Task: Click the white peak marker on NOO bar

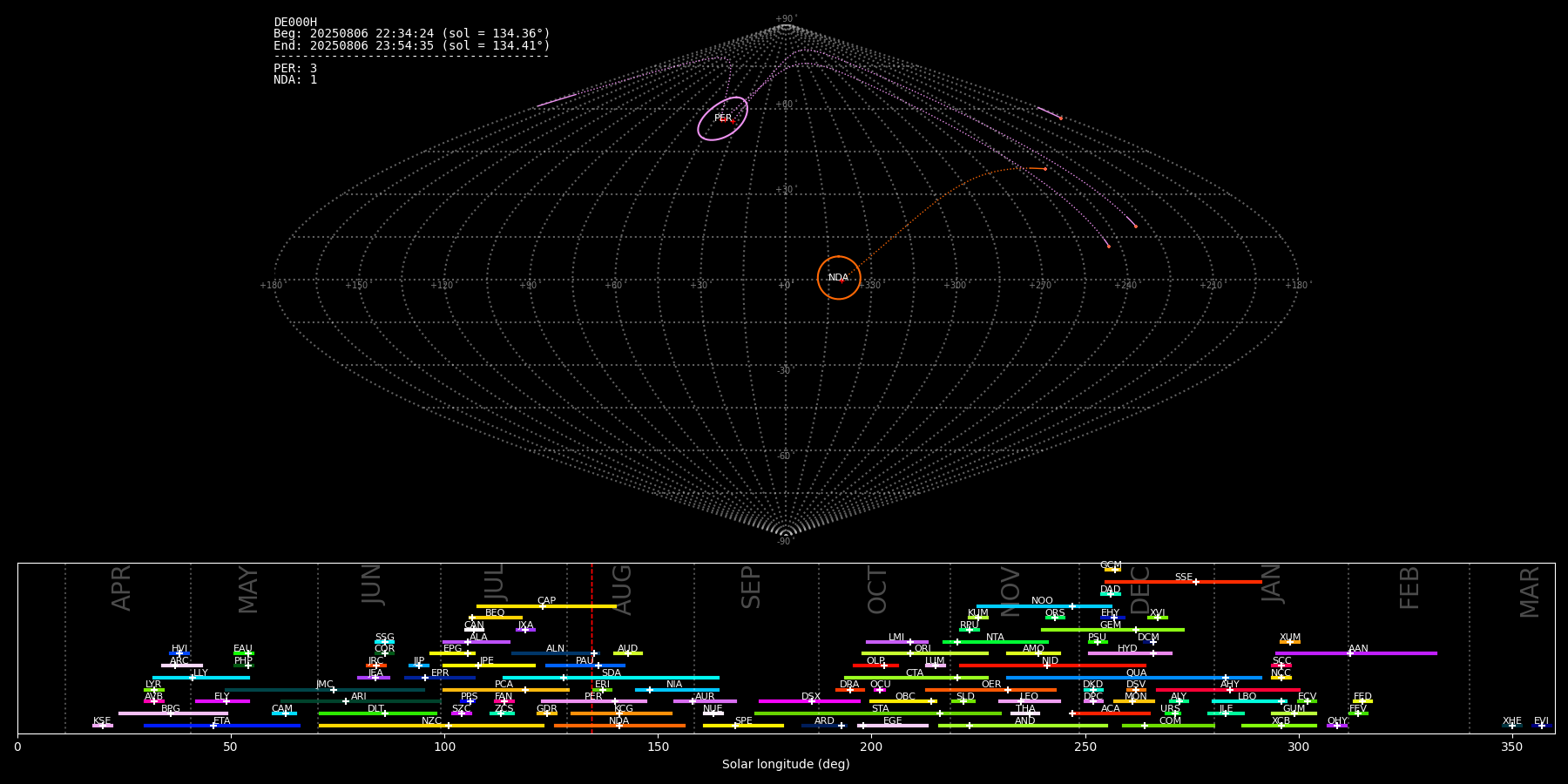Action: [x=1072, y=606]
